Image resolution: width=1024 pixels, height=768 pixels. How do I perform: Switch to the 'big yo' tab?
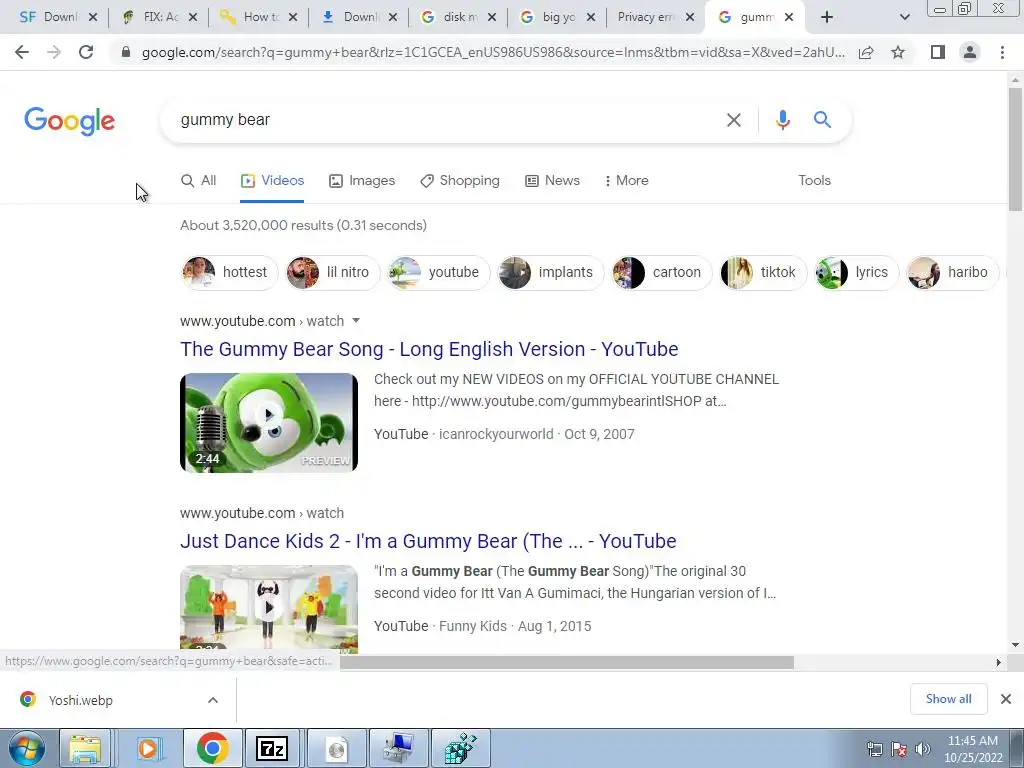(558, 17)
